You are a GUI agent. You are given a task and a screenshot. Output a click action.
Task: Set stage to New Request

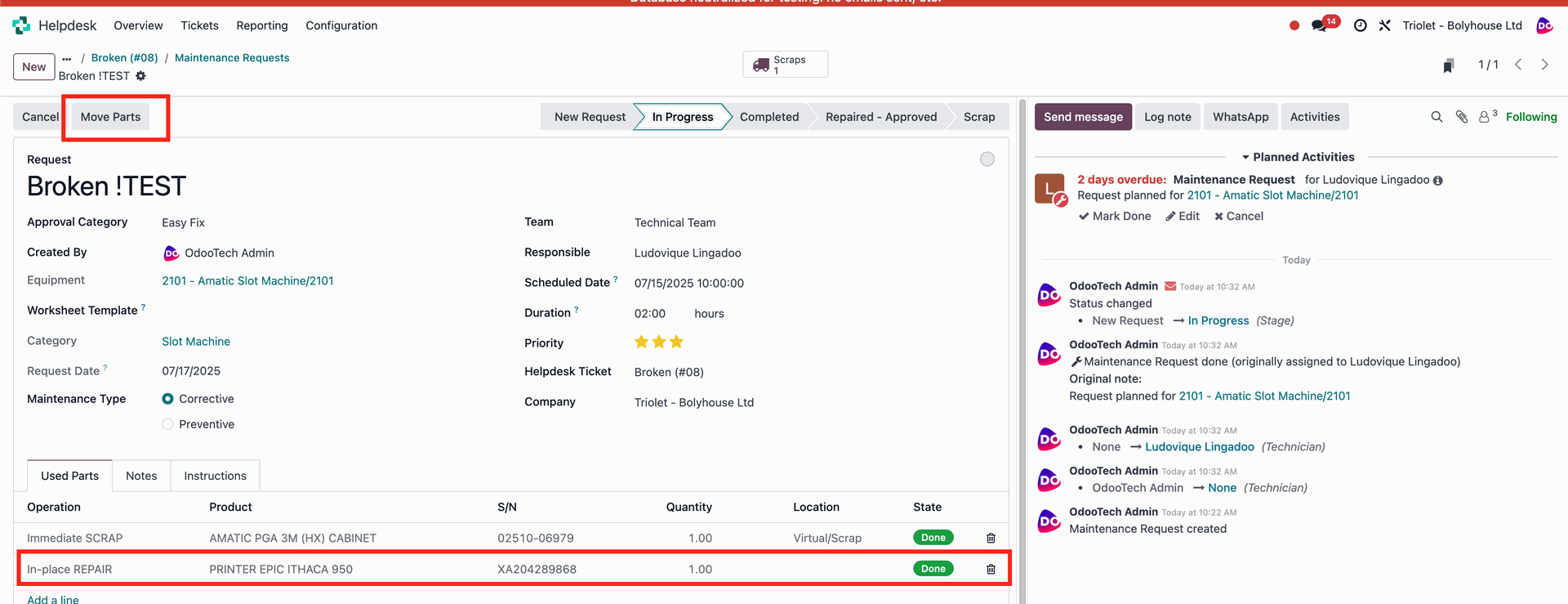tap(590, 117)
